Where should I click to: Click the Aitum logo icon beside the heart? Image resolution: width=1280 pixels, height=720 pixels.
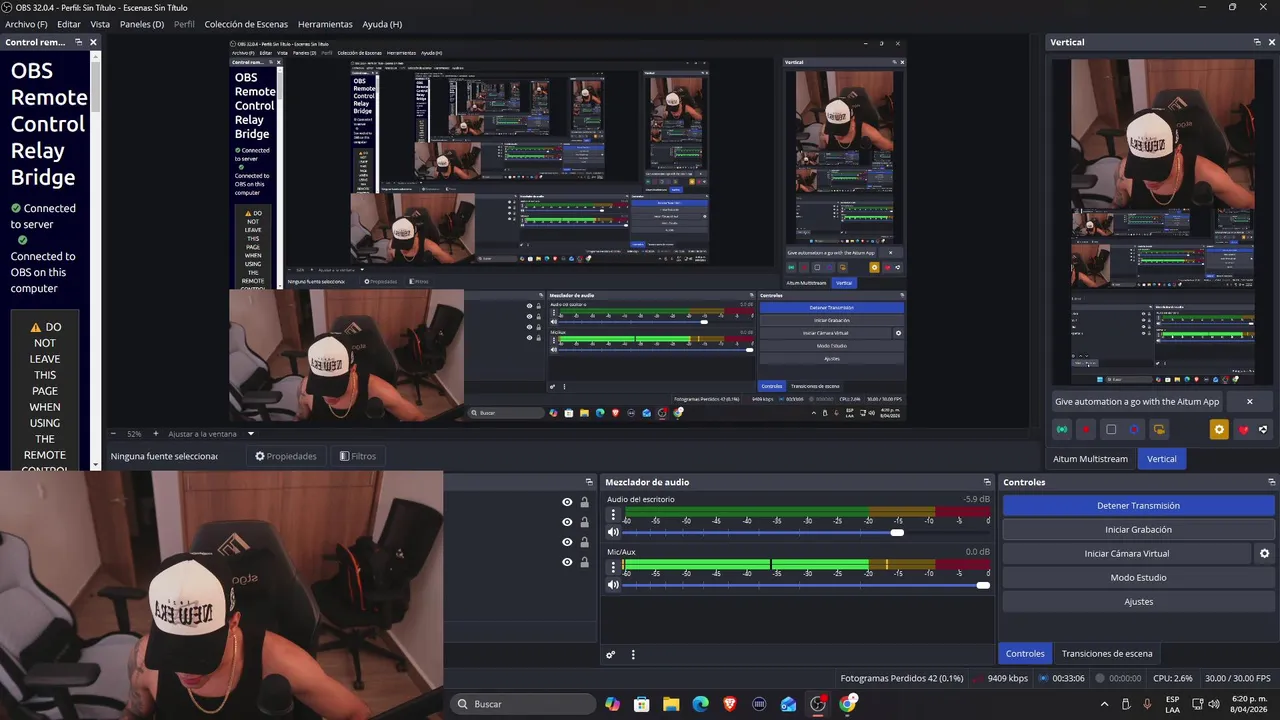1263,430
